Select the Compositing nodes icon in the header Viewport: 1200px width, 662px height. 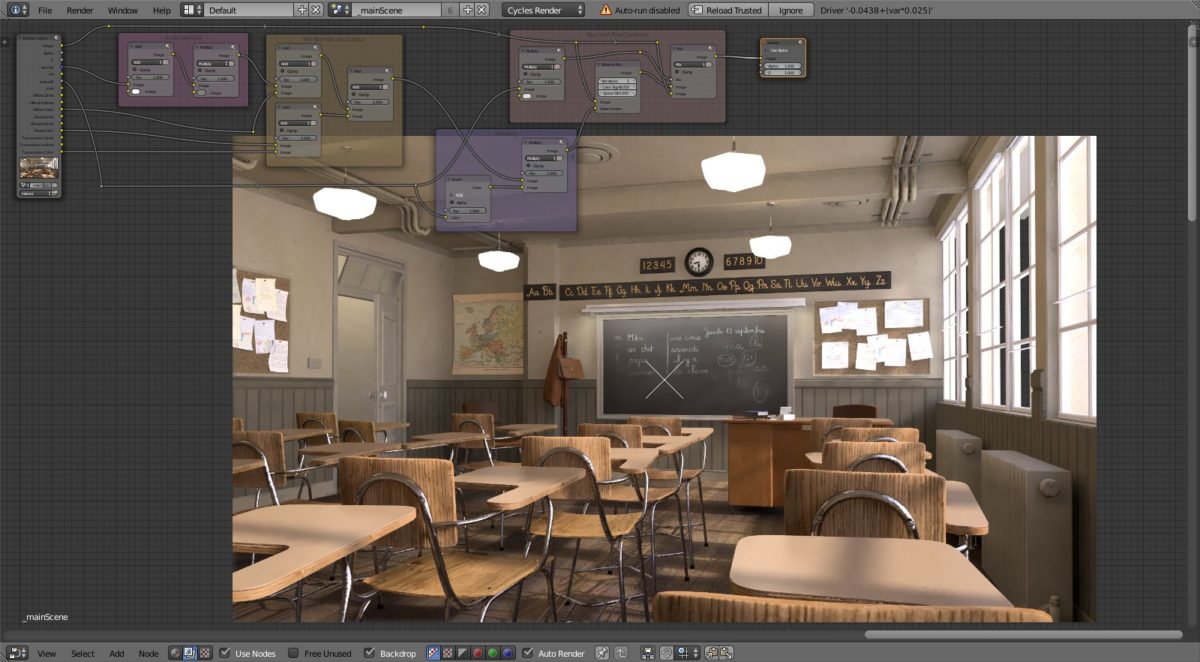pyautogui.click(x=190, y=653)
